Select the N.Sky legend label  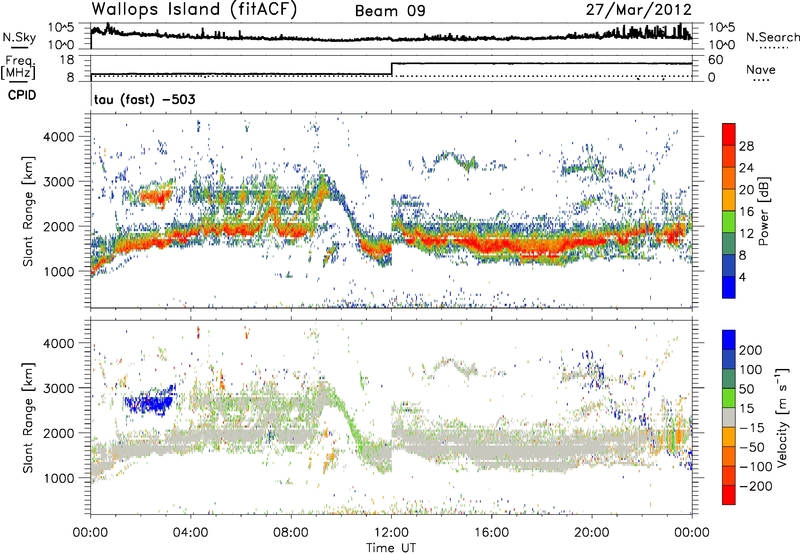pyautogui.click(x=19, y=37)
